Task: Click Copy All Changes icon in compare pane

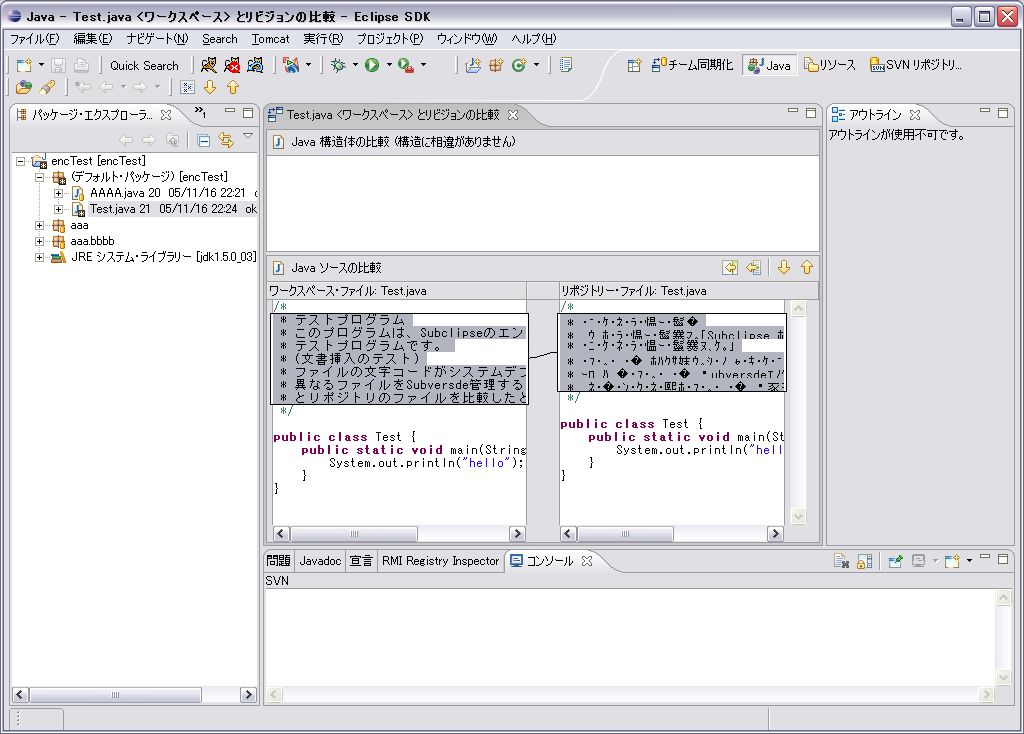Action: [730, 267]
